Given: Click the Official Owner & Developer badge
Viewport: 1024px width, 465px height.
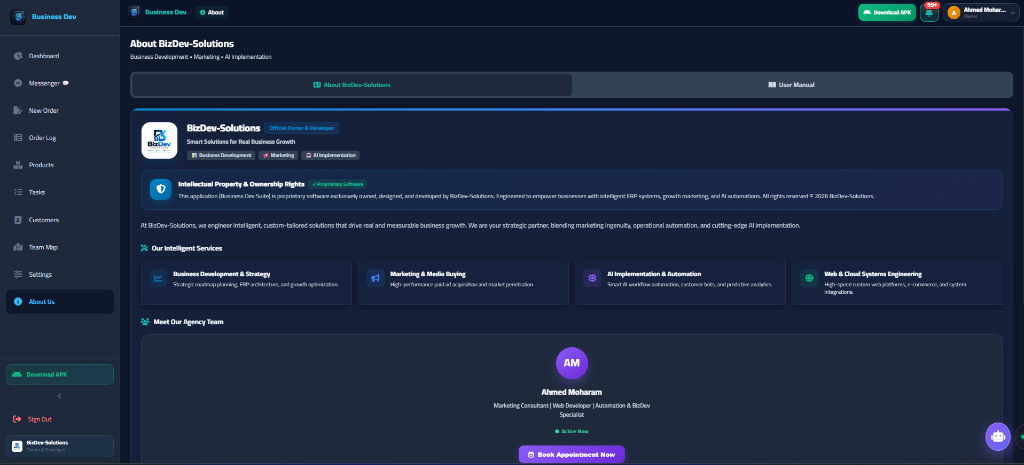Looking at the screenshot, I should tap(302, 128).
